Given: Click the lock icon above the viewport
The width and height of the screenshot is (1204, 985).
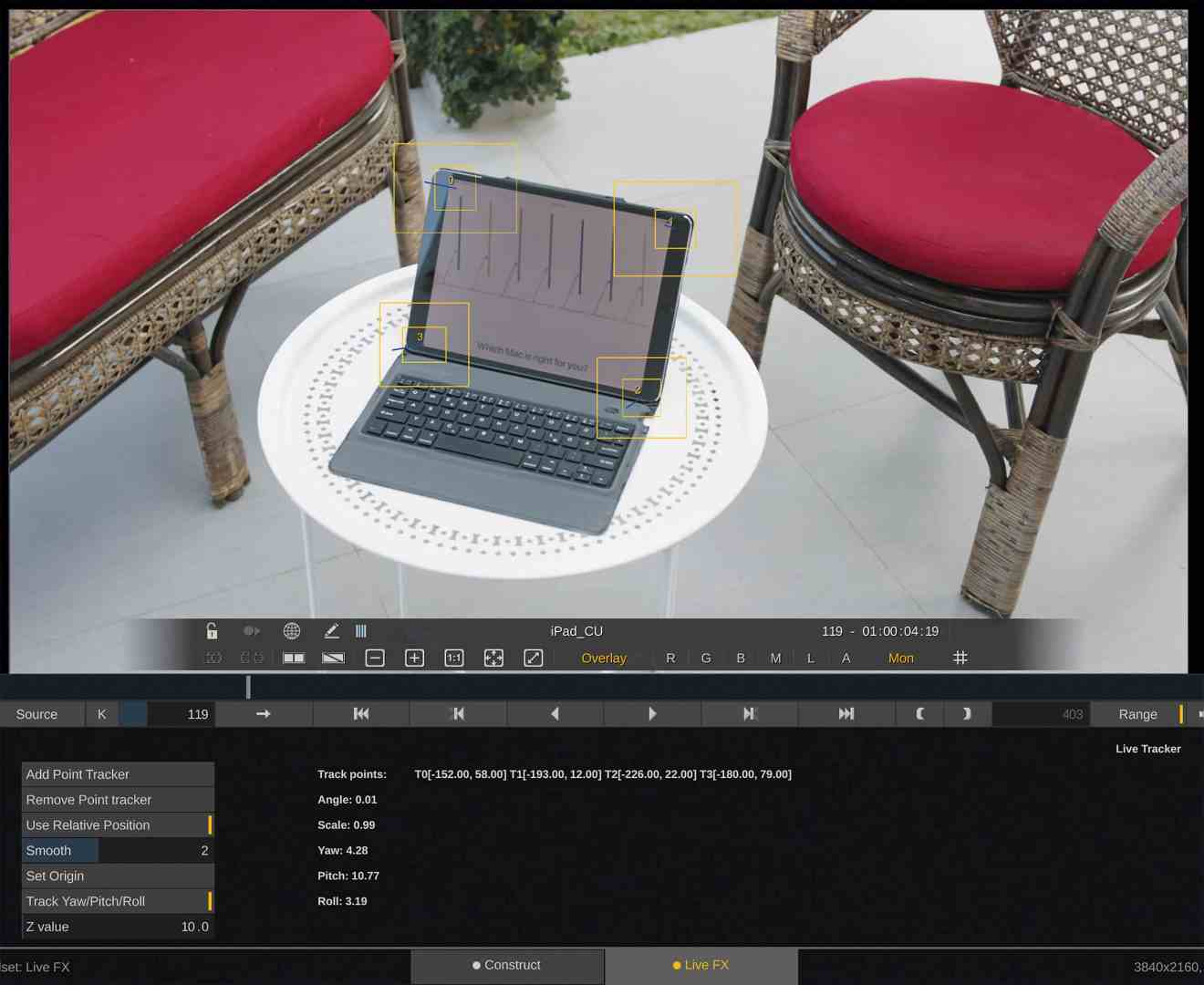Looking at the screenshot, I should 212,630.
